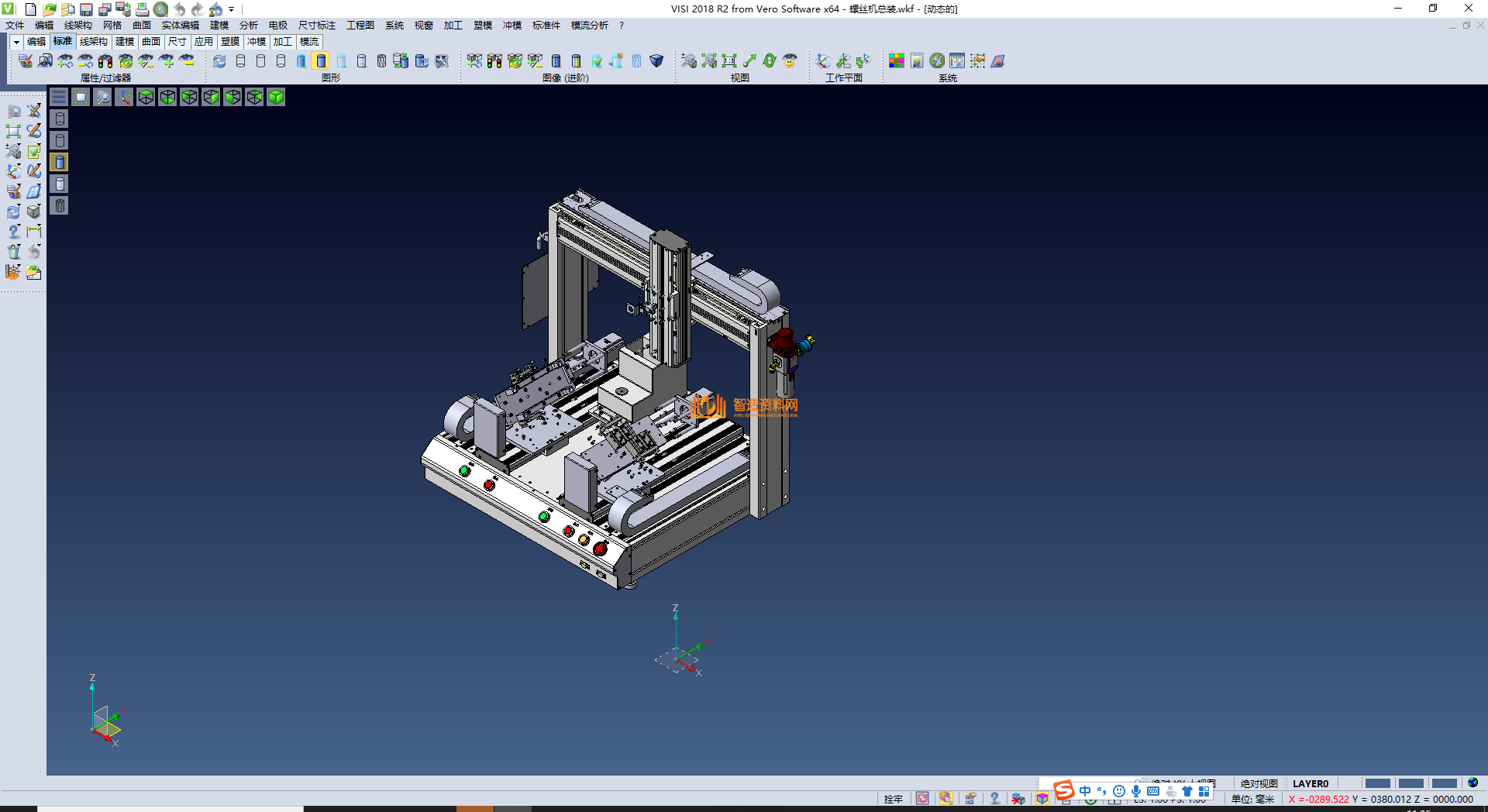Viewport: 1488px width, 812px height.
Task: Switch to the 线架构 ribbon tab
Action: click(94, 42)
